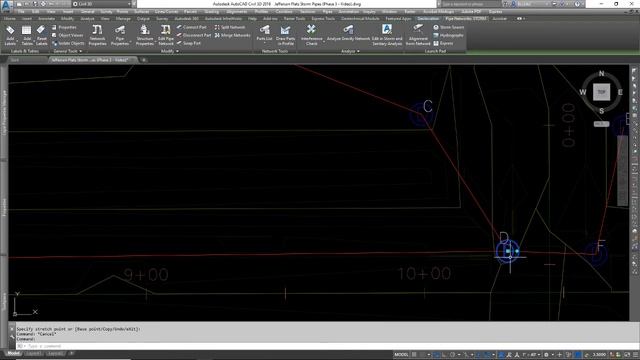The width and height of the screenshot is (640, 360).
Task: Launch Express from Launch Pad
Action: coord(443,43)
